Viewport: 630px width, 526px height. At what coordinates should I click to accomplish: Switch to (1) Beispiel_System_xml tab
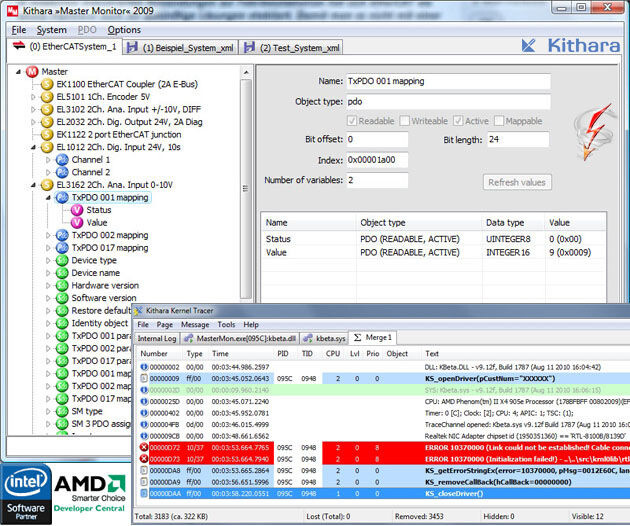tap(180, 48)
